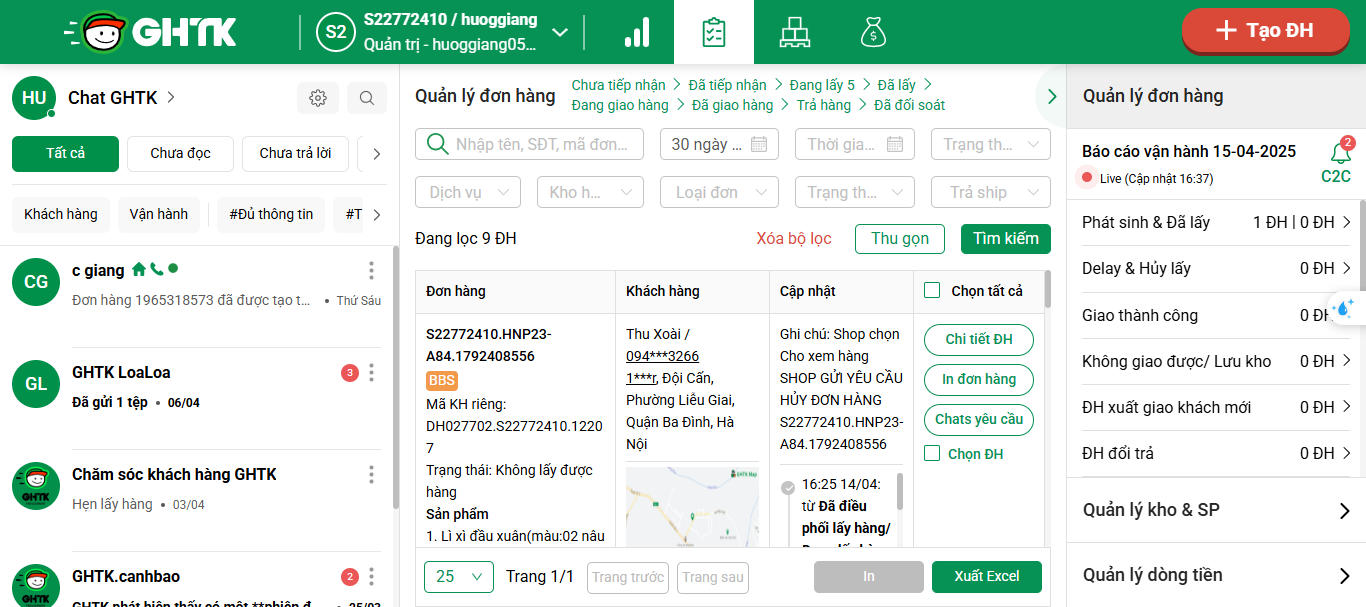Screen dimensions: 1366x607
Task: Open three-dot menu for c giang chat
Action: [371, 271]
